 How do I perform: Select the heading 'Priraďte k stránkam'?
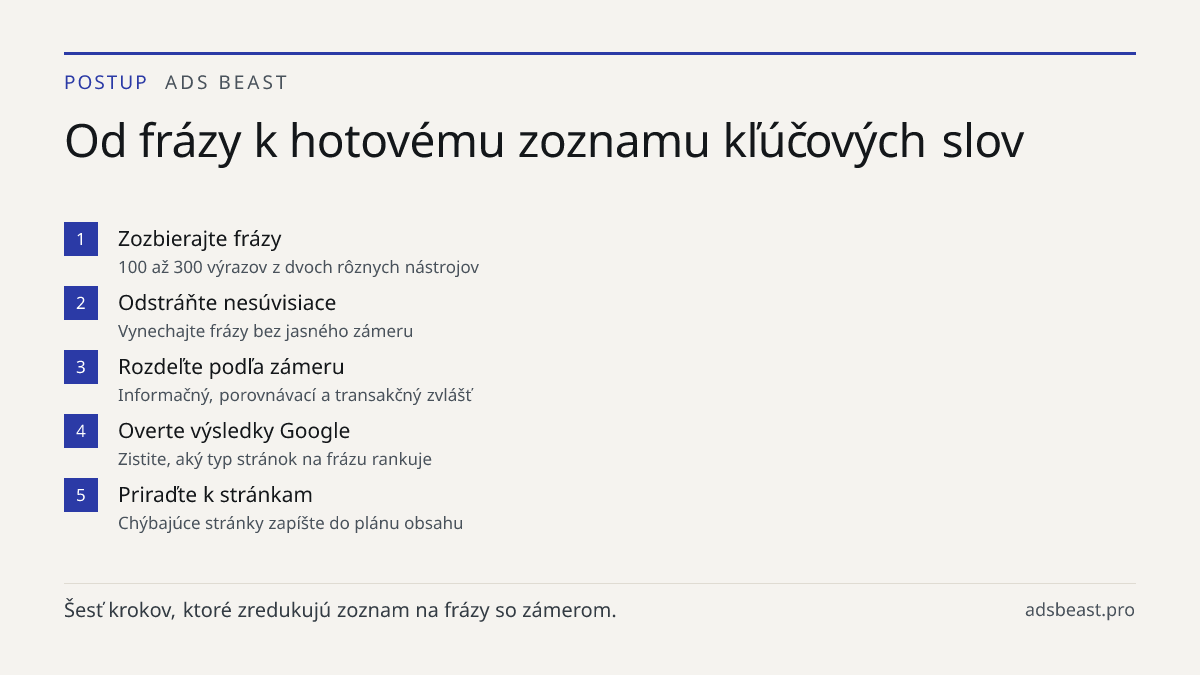point(215,495)
